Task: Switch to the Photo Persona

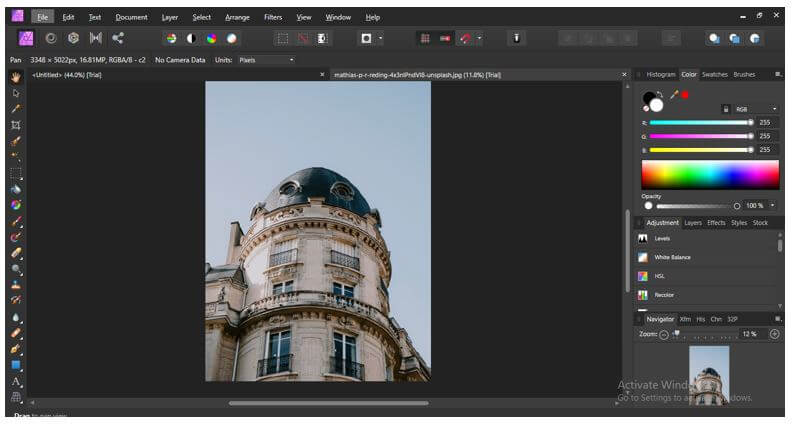Action: (26, 39)
